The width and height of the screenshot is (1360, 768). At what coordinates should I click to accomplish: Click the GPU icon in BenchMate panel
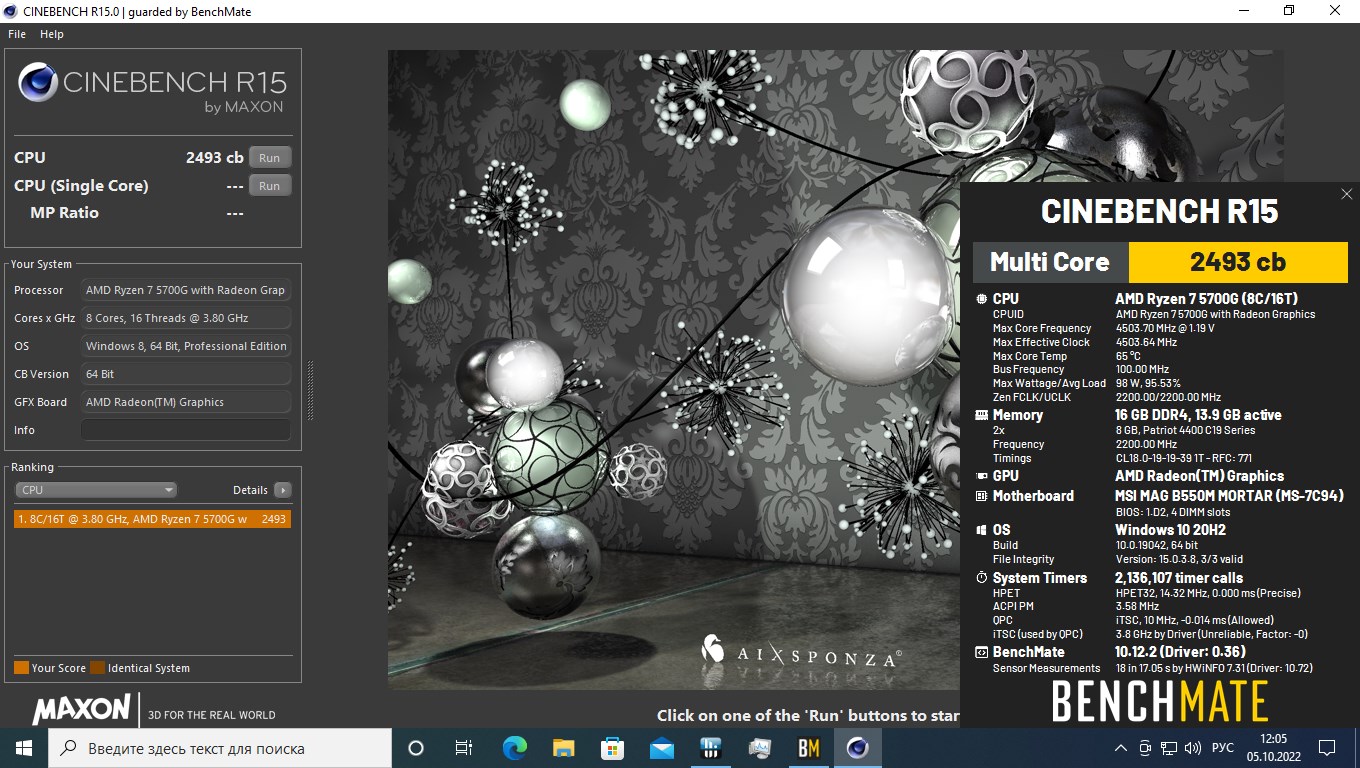[x=981, y=476]
